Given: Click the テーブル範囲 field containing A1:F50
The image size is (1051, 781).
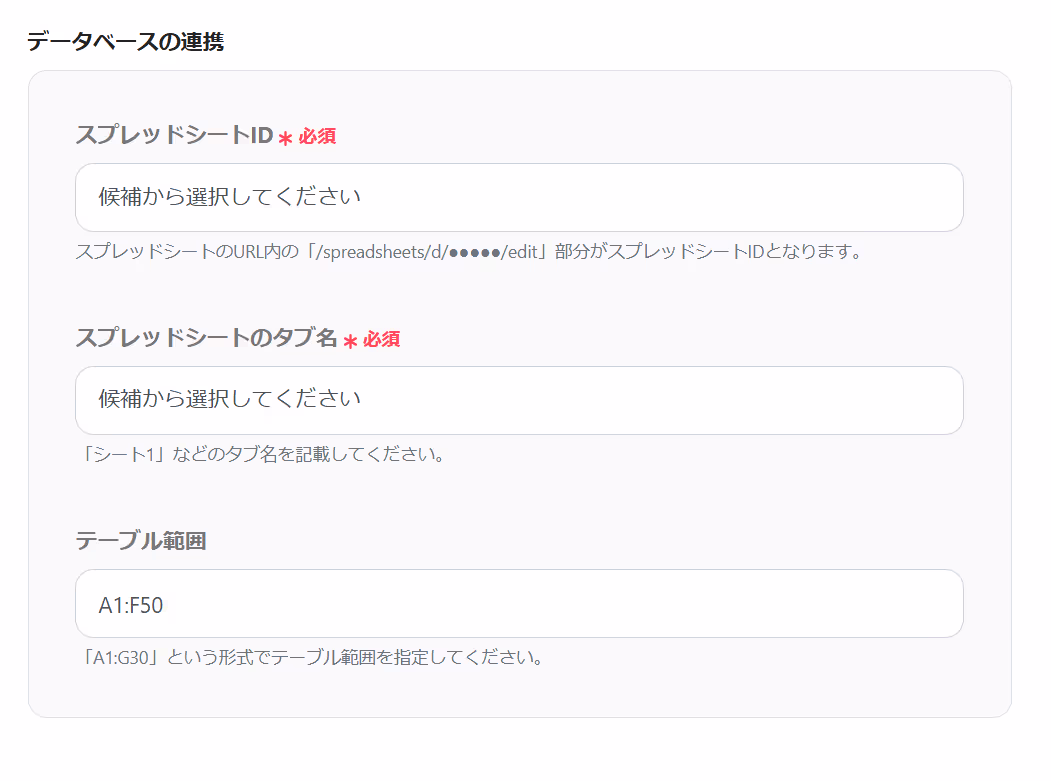Looking at the screenshot, I should pos(519,603).
